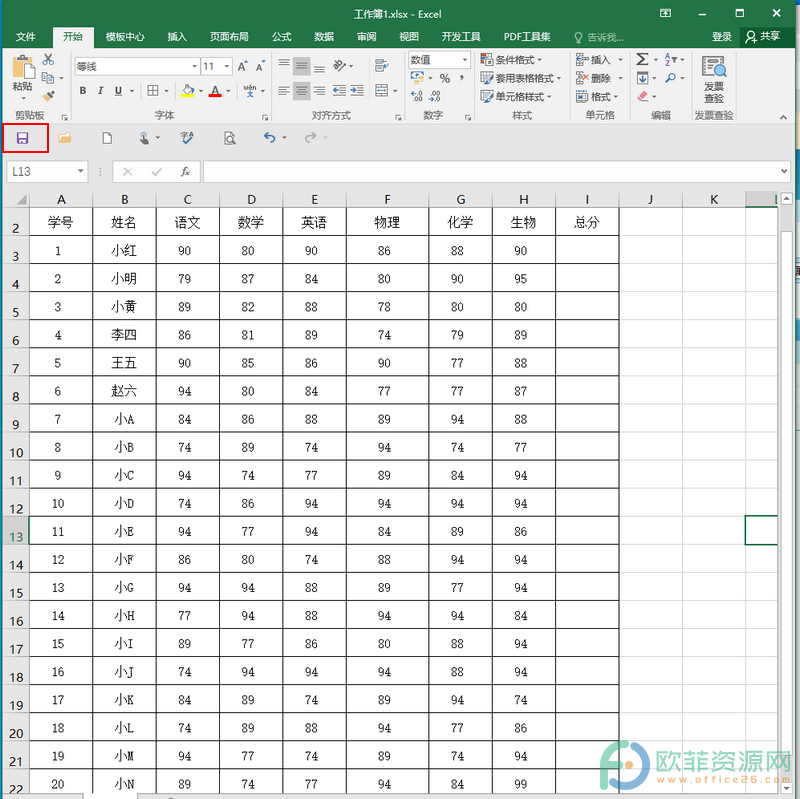Screen dimensions: 800x799
Task: Open Cell Styles (单元格样式) menu
Action: (x=516, y=96)
